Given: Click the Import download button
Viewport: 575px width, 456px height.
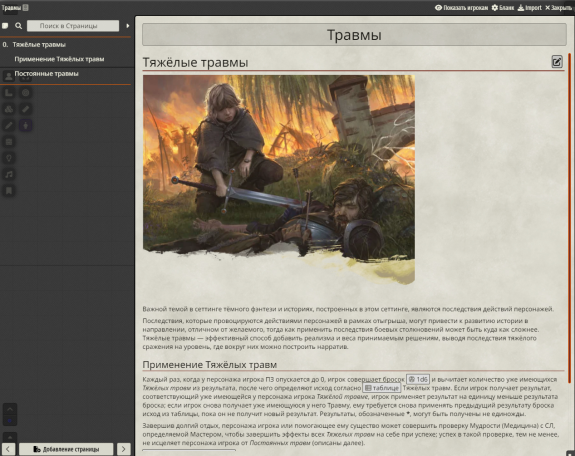Looking at the screenshot, I should click(x=529, y=7).
